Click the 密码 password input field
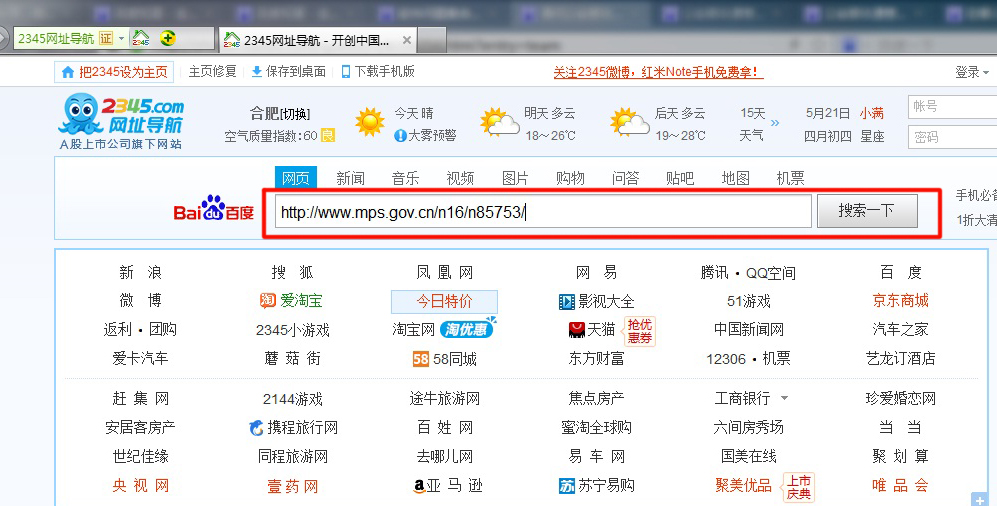The width and height of the screenshot is (997, 506). [x=952, y=137]
